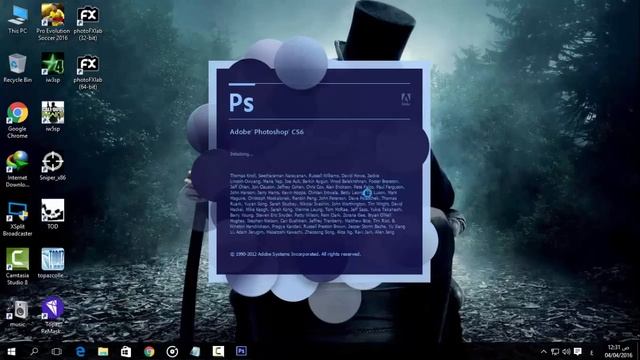Screen dimensions: 640x360
Task: Select the TOD skull desktop icon
Action: pyautogui.click(x=53, y=215)
